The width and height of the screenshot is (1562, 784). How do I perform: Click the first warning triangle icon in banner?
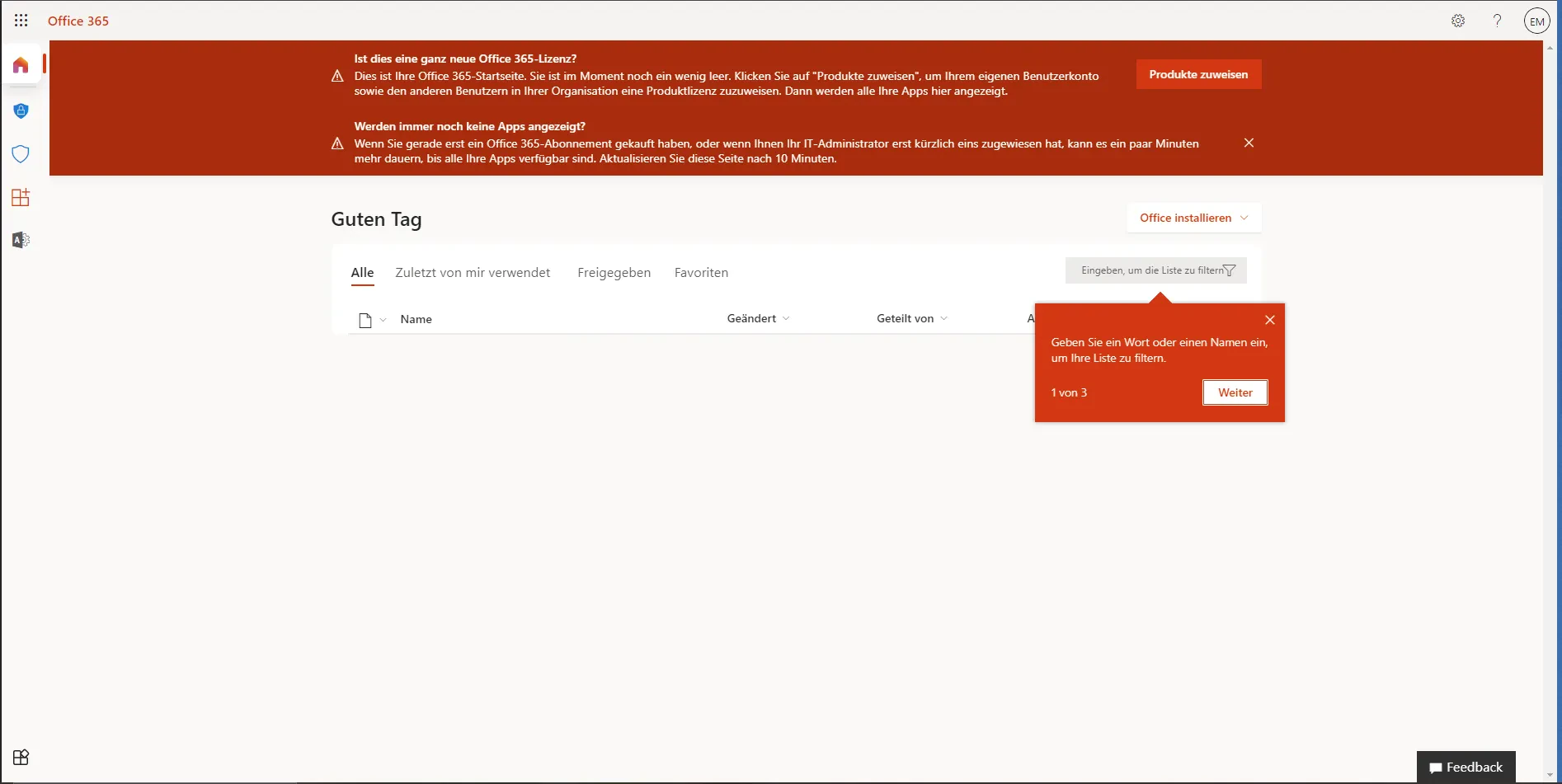click(337, 76)
